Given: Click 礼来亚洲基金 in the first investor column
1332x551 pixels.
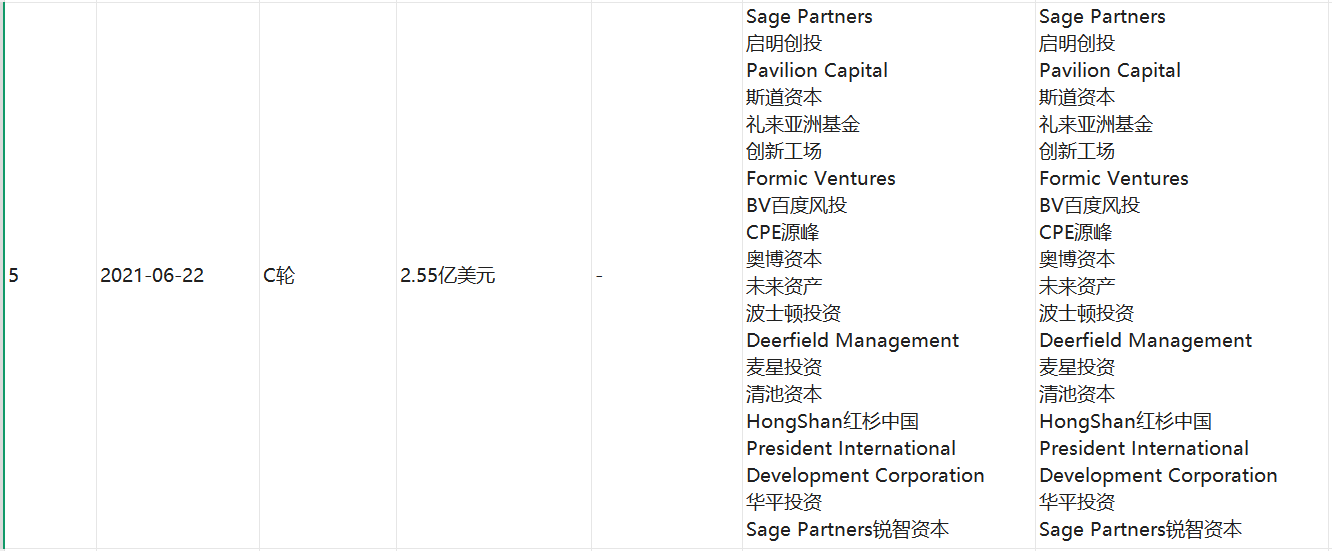Looking at the screenshot, I should pos(803,125).
